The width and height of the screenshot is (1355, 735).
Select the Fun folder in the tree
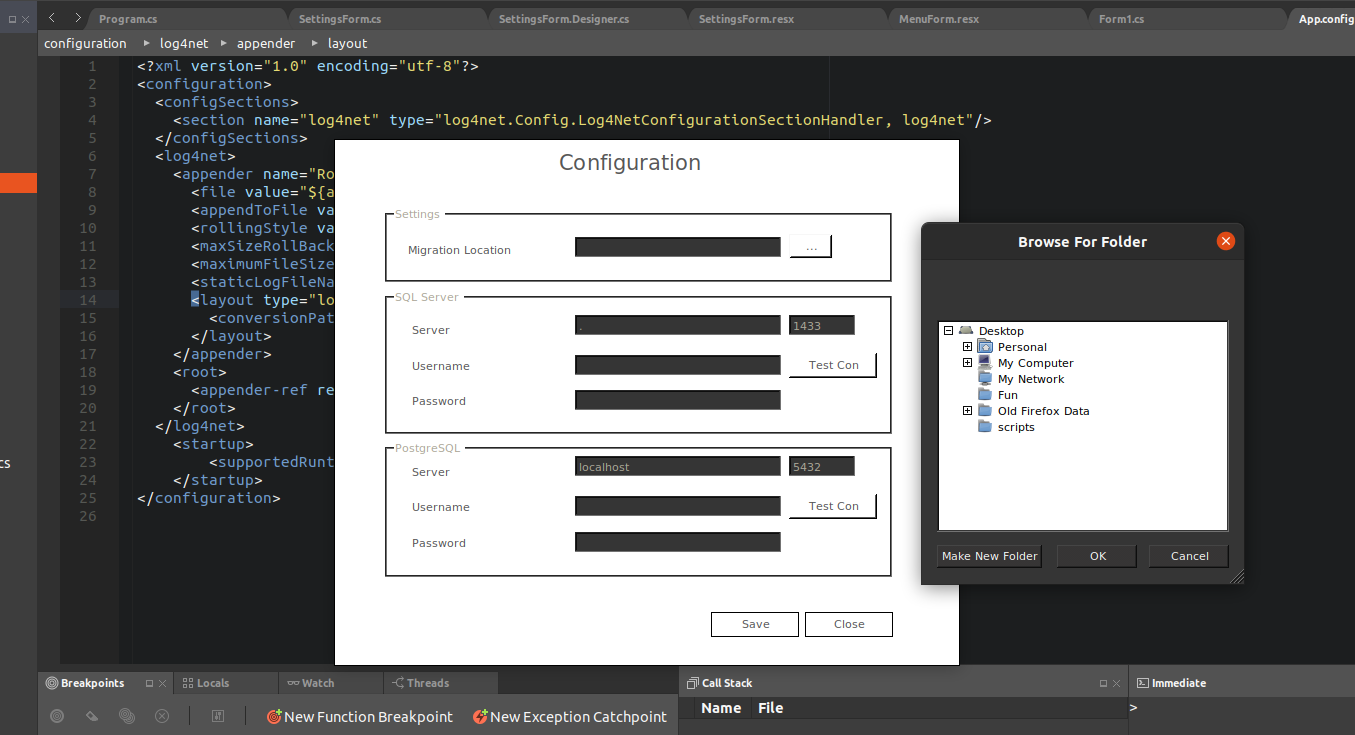pyautogui.click(x=1008, y=395)
